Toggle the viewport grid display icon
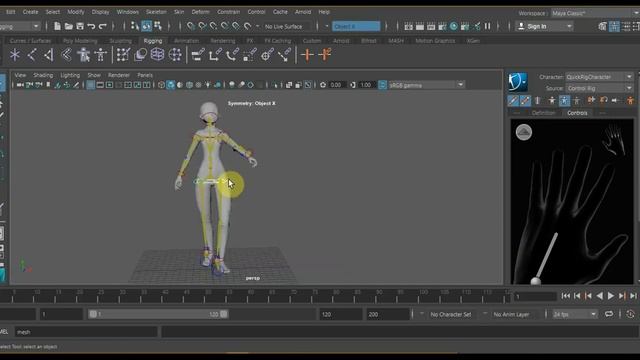This screenshot has width=640, height=360. coord(91,85)
